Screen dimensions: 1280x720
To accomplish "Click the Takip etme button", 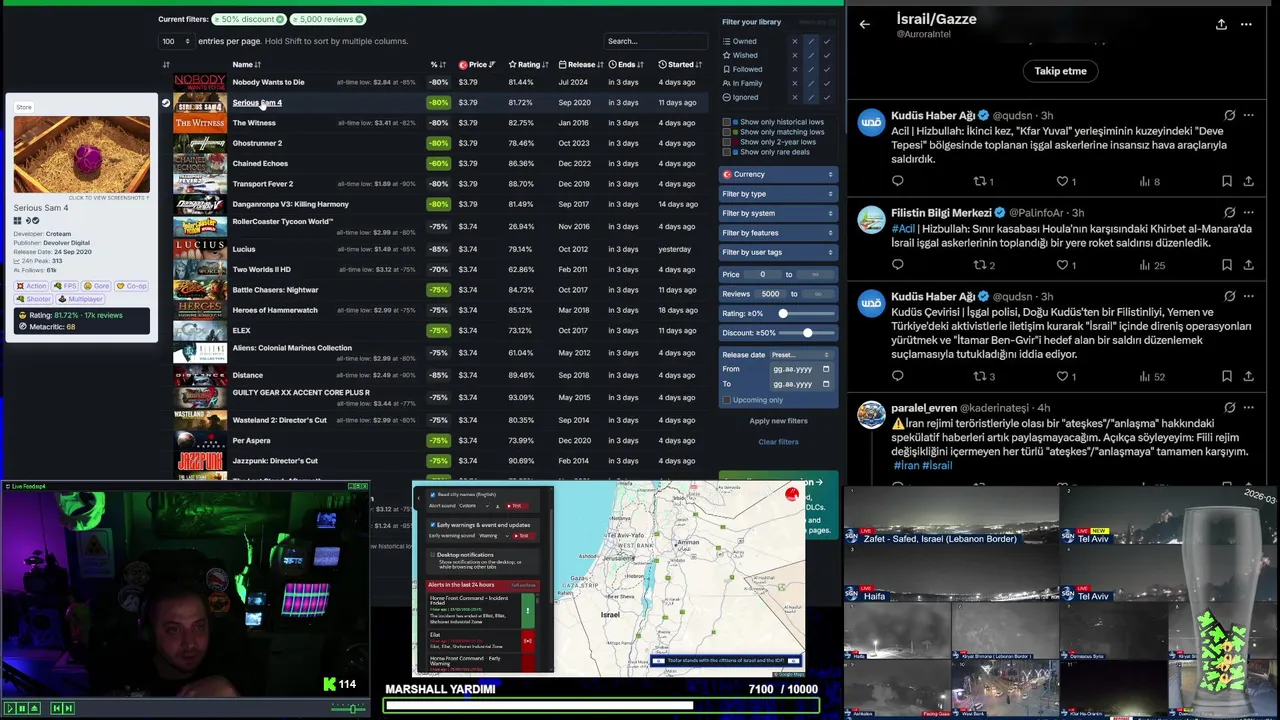I will click(1060, 71).
